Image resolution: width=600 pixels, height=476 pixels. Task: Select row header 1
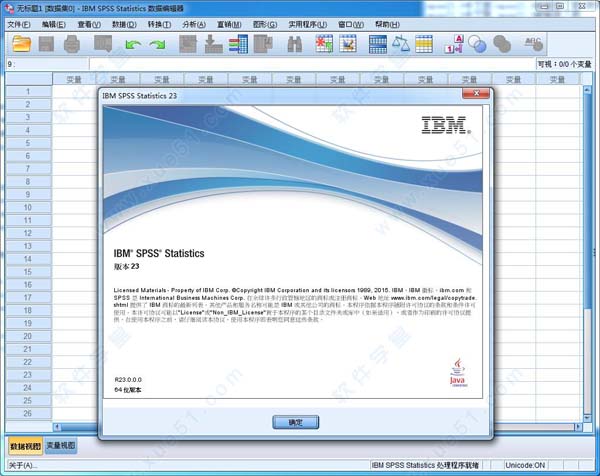point(28,91)
